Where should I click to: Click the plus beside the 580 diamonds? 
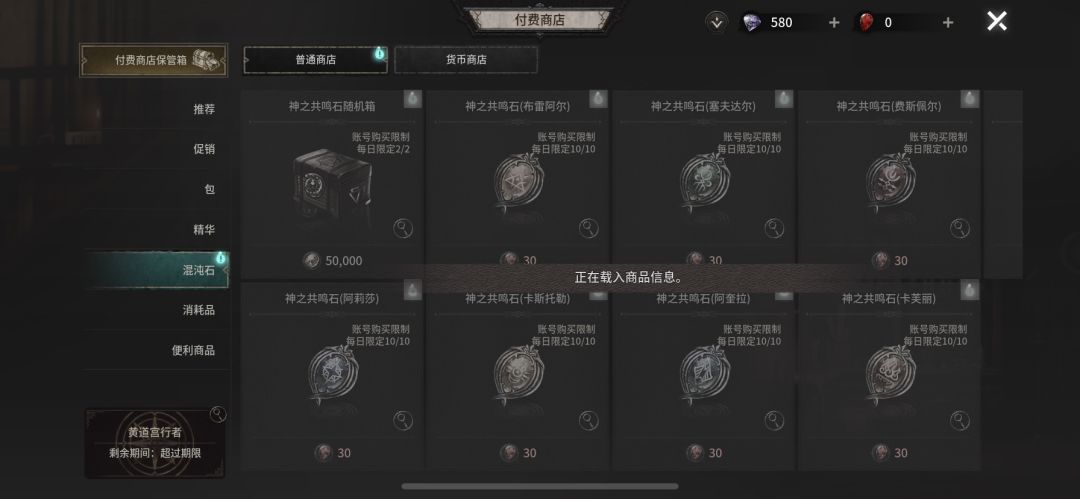(x=834, y=23)
